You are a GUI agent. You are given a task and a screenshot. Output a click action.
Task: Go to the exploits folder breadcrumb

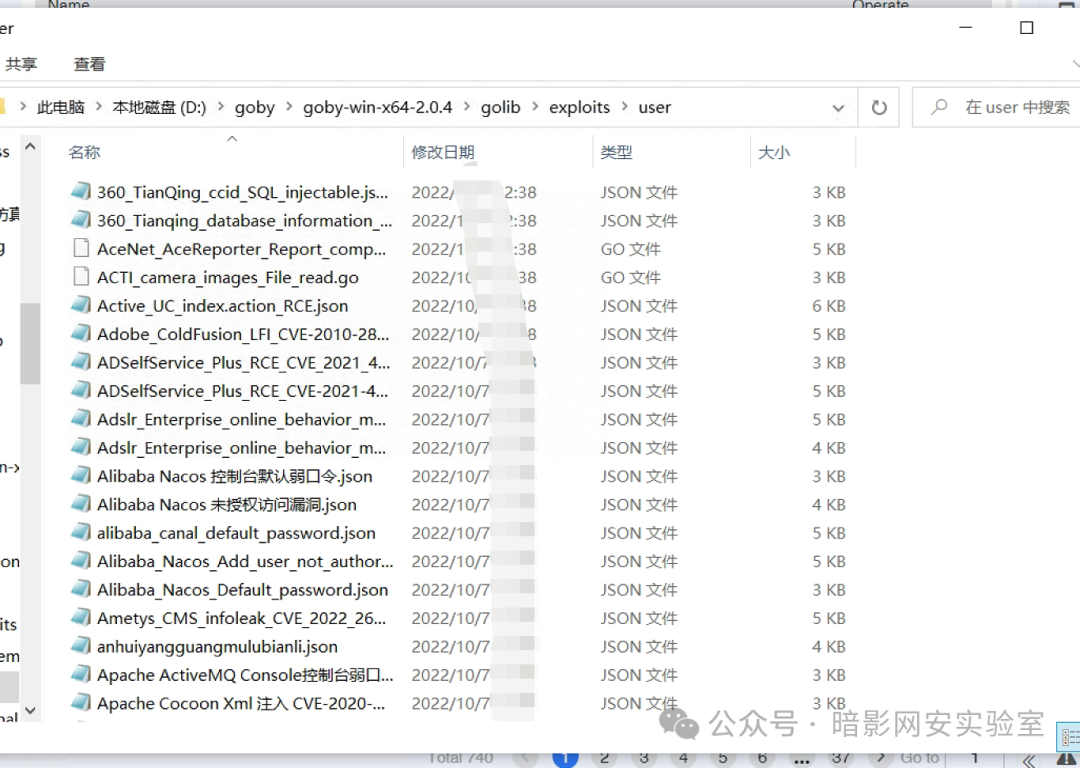(579, 107)
